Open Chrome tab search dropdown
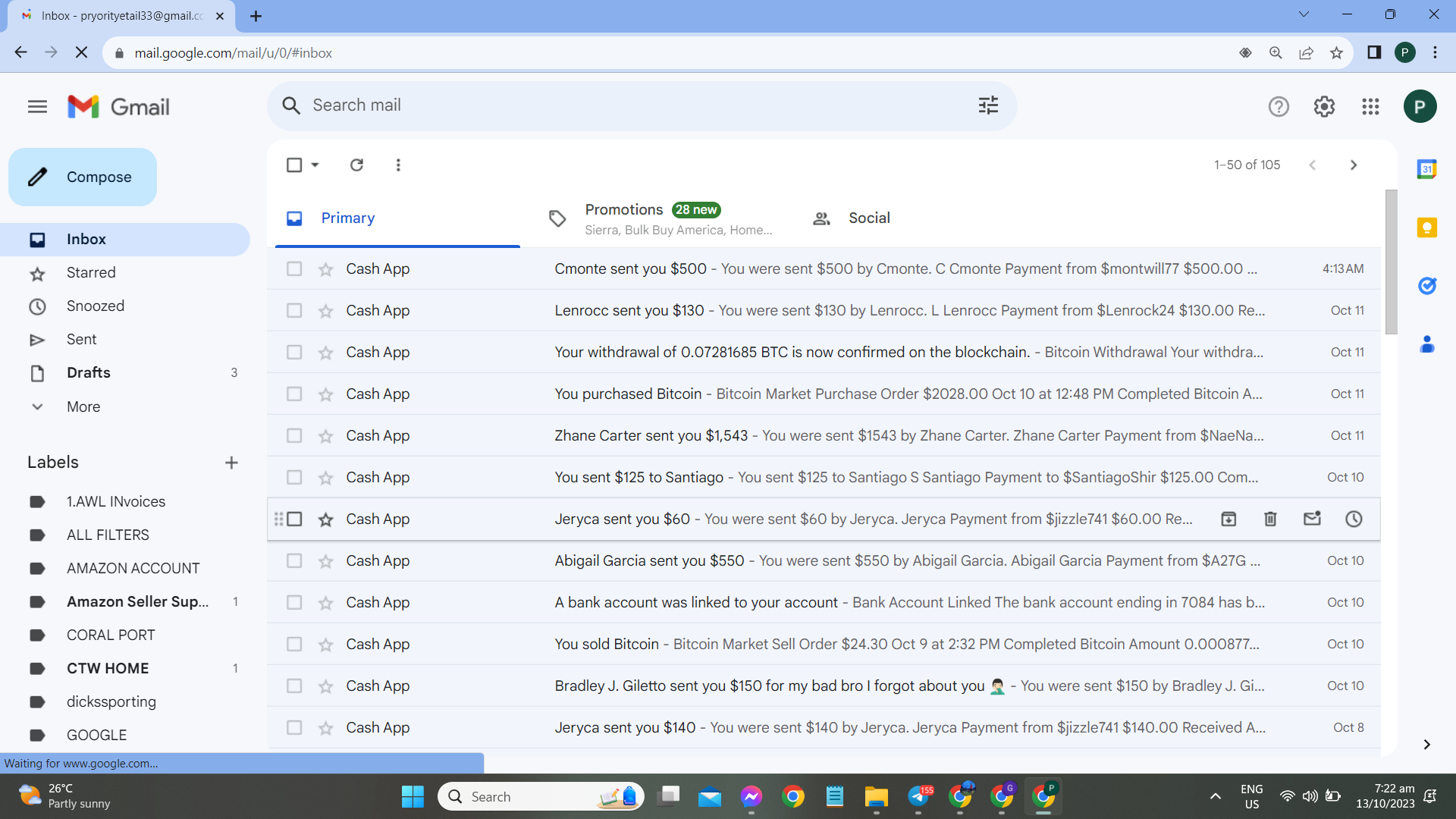 (x=1304, y=14)
